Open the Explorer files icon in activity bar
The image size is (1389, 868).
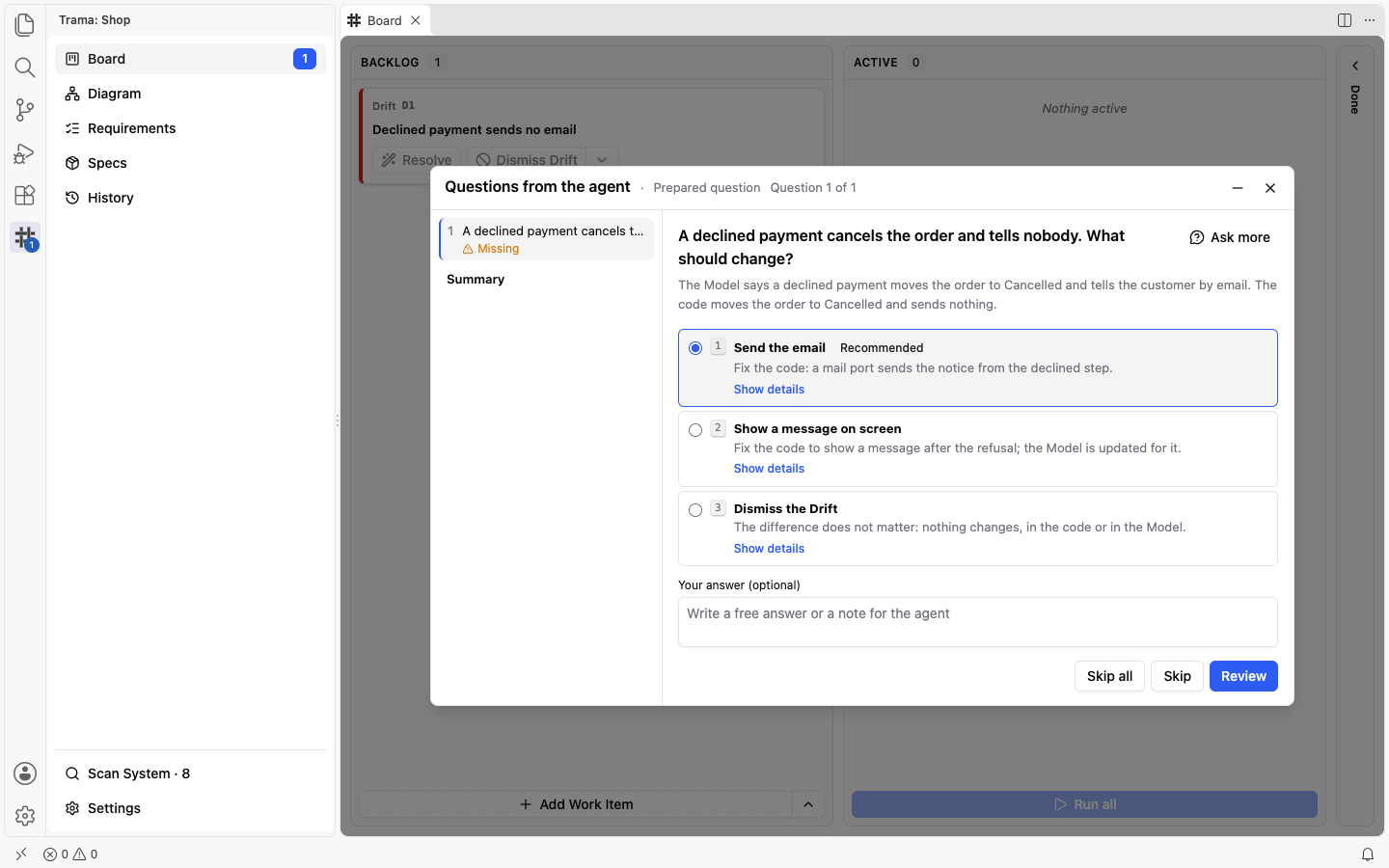coord(25,24)
